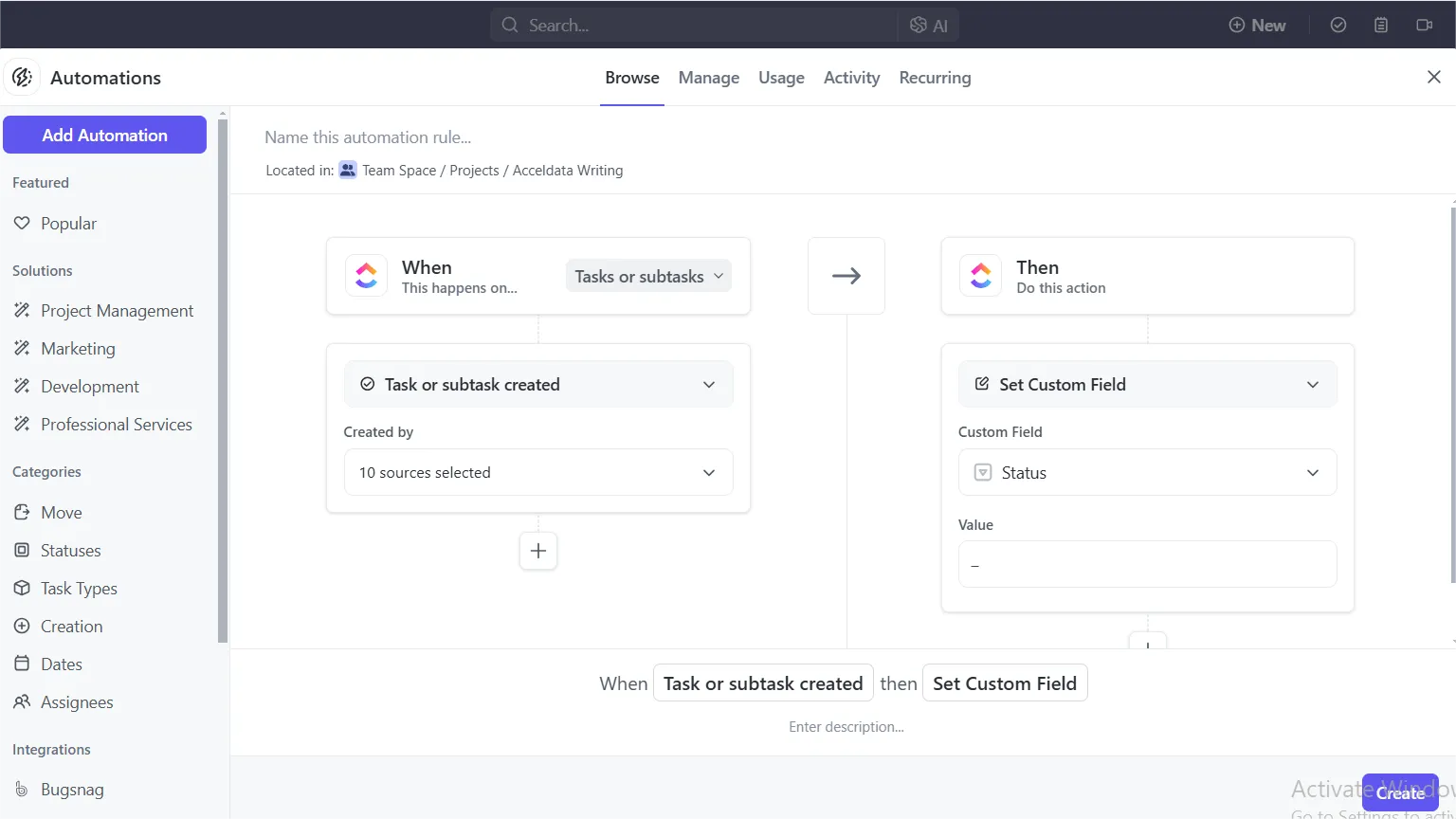Select Project Management solutions
This screenshot has width=1456, height=819.
click(117, 310)
